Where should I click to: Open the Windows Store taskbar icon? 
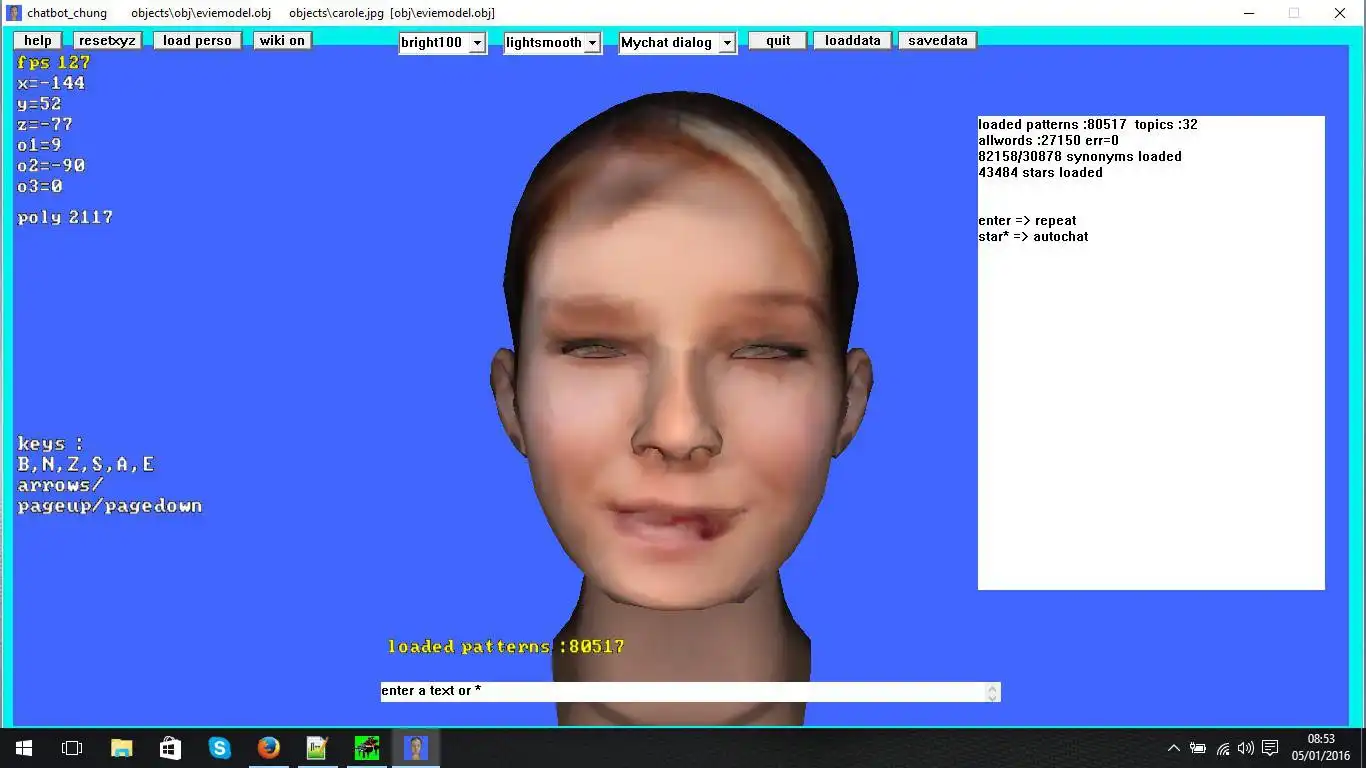170,748
